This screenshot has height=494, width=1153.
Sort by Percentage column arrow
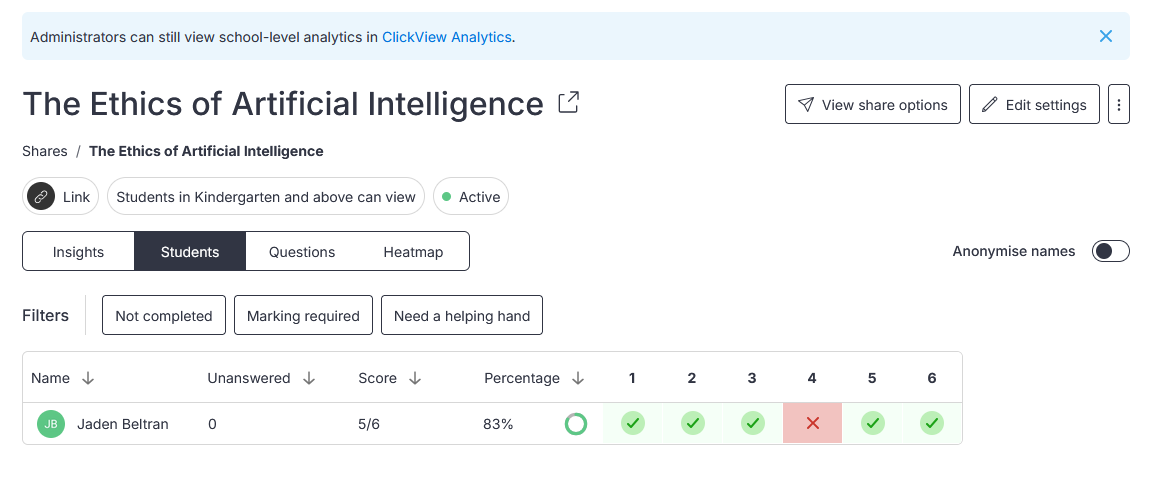(x=578, y=378)
